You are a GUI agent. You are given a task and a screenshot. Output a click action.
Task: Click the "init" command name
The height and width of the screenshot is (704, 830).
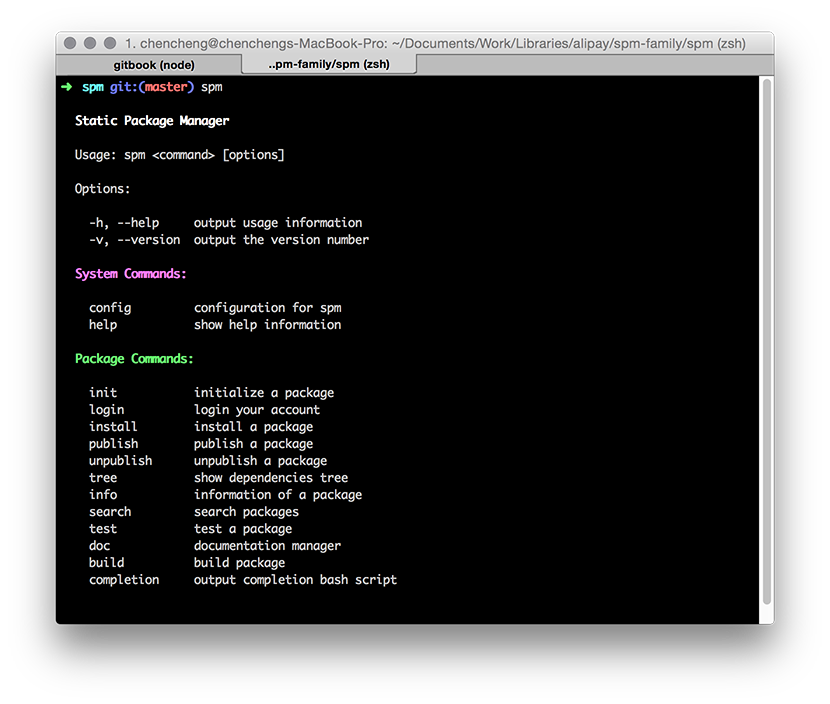[x=103, y=393]
